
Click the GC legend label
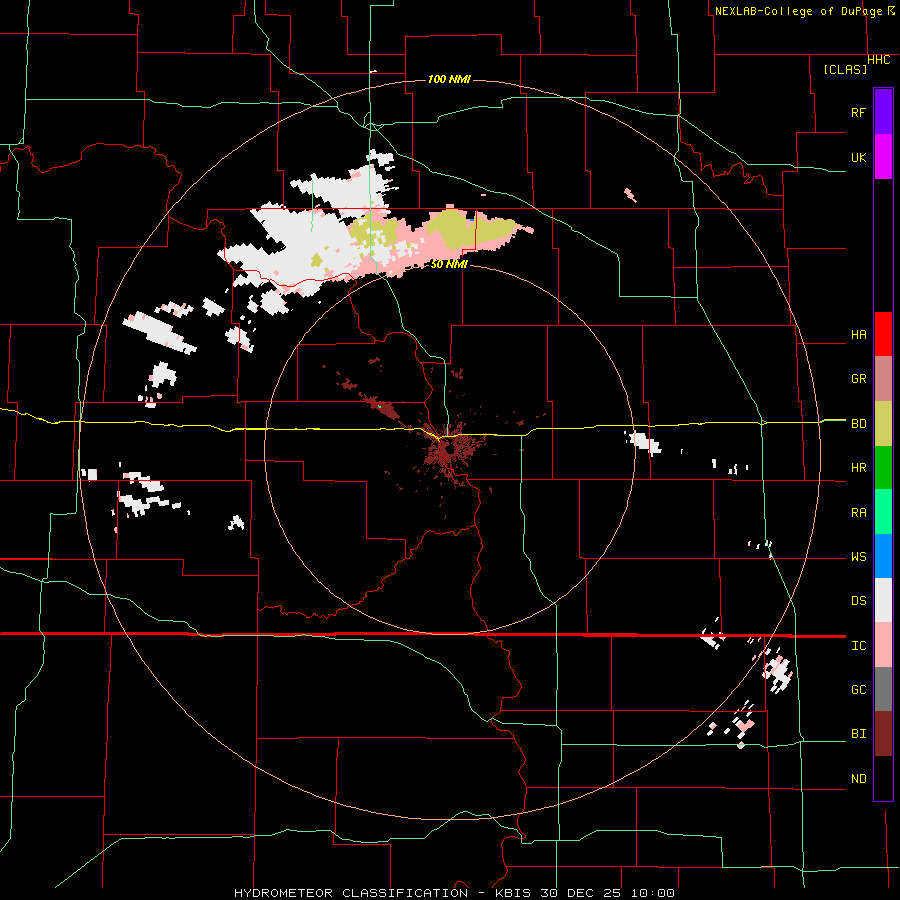click(x=858, y=690)
